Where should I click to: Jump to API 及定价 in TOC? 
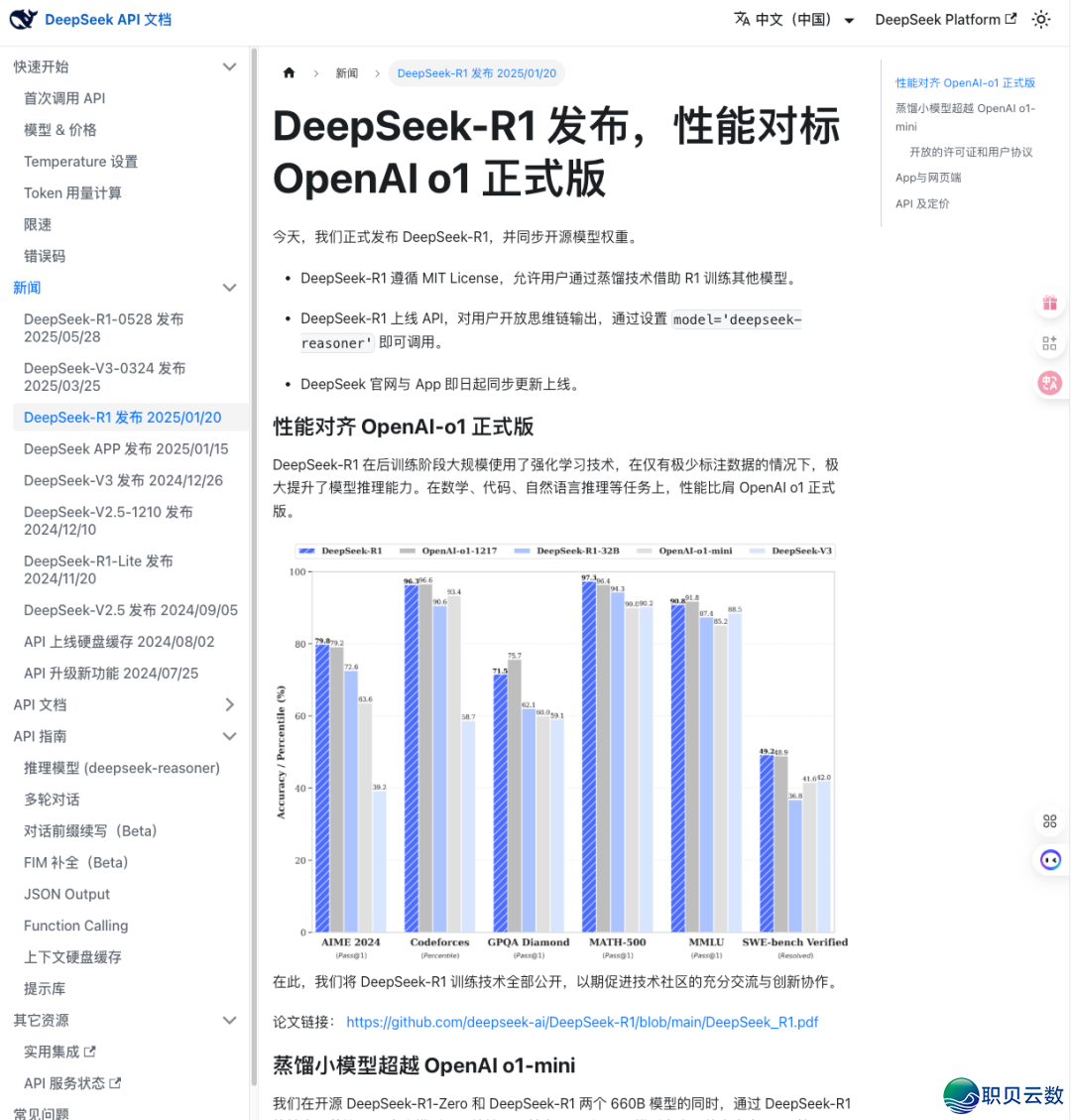(922, 203)
